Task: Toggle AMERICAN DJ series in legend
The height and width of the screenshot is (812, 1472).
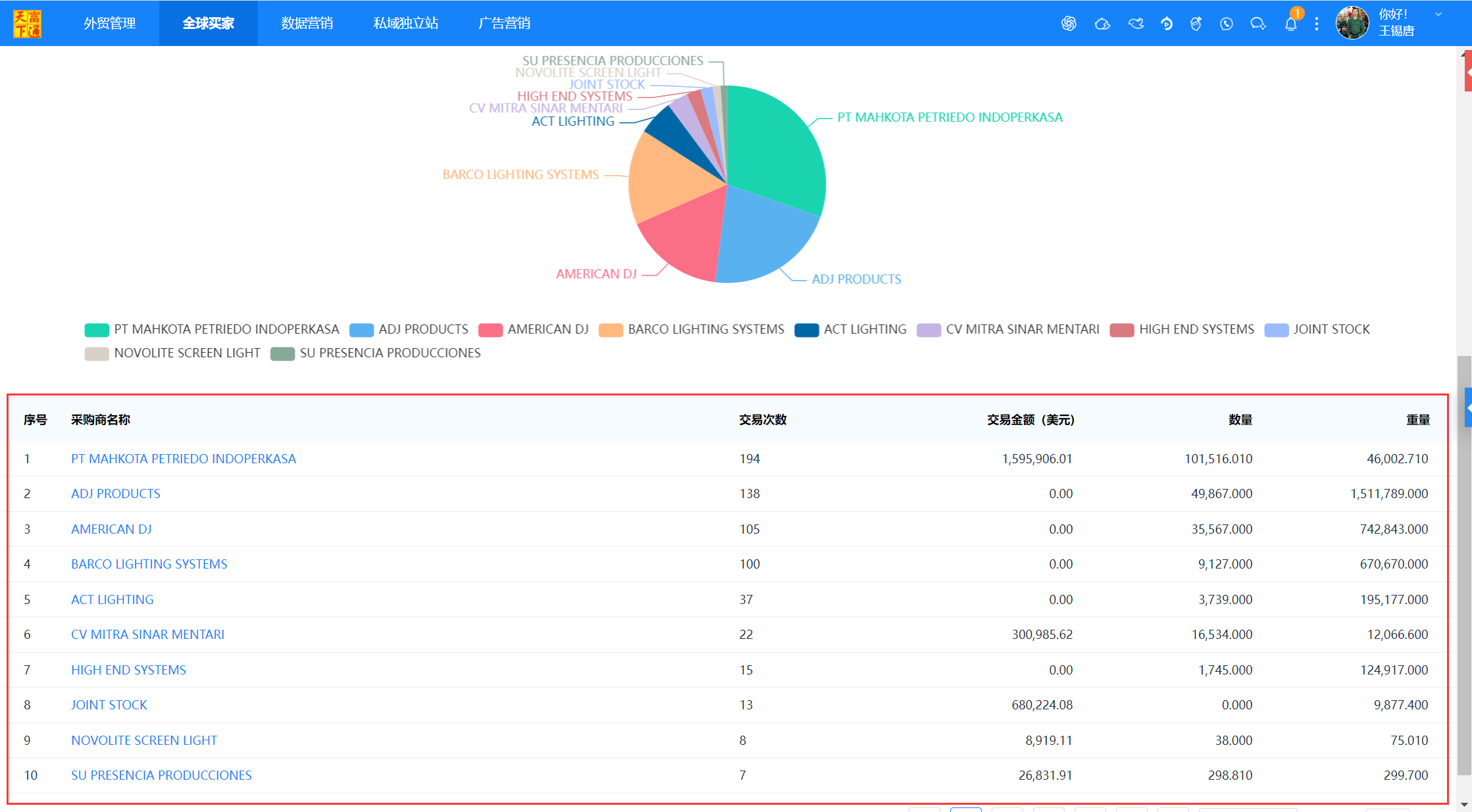Action: (x=533, y=330)
